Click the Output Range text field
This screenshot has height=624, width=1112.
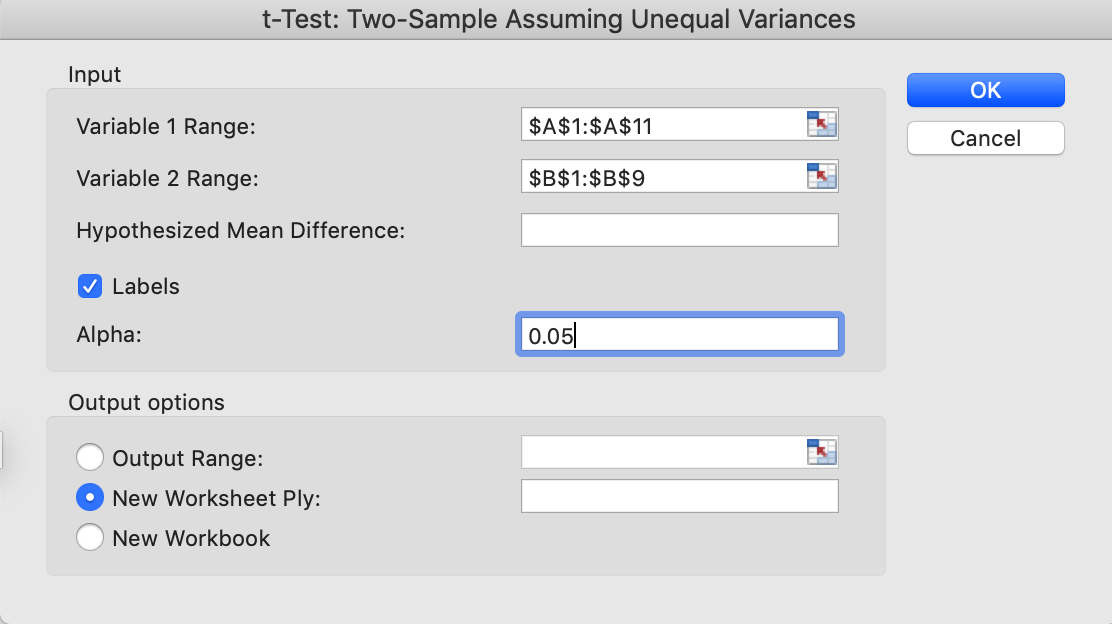[662, 452]
